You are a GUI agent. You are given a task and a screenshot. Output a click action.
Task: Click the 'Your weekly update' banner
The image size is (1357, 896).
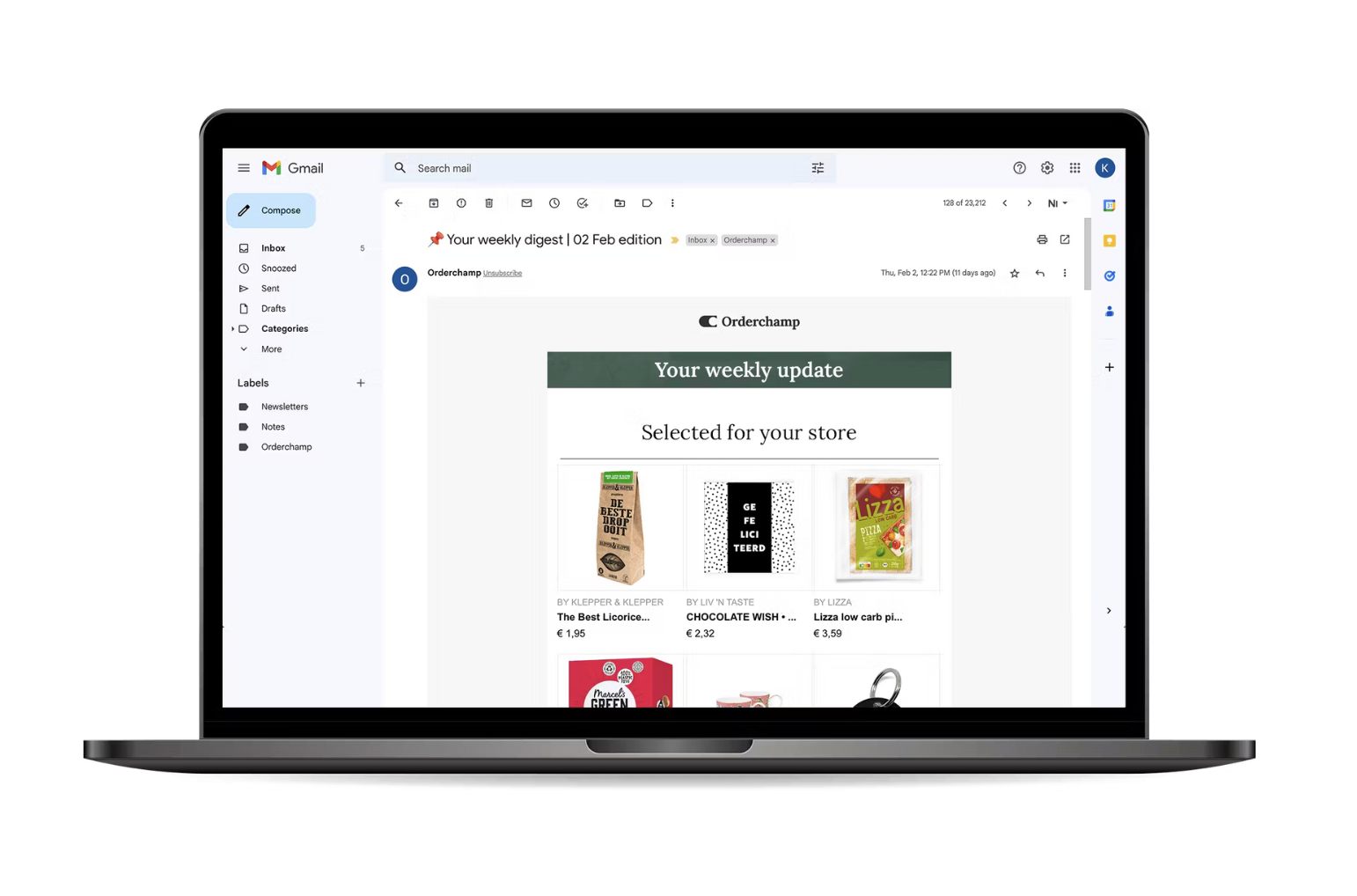[x=749, y=371]
